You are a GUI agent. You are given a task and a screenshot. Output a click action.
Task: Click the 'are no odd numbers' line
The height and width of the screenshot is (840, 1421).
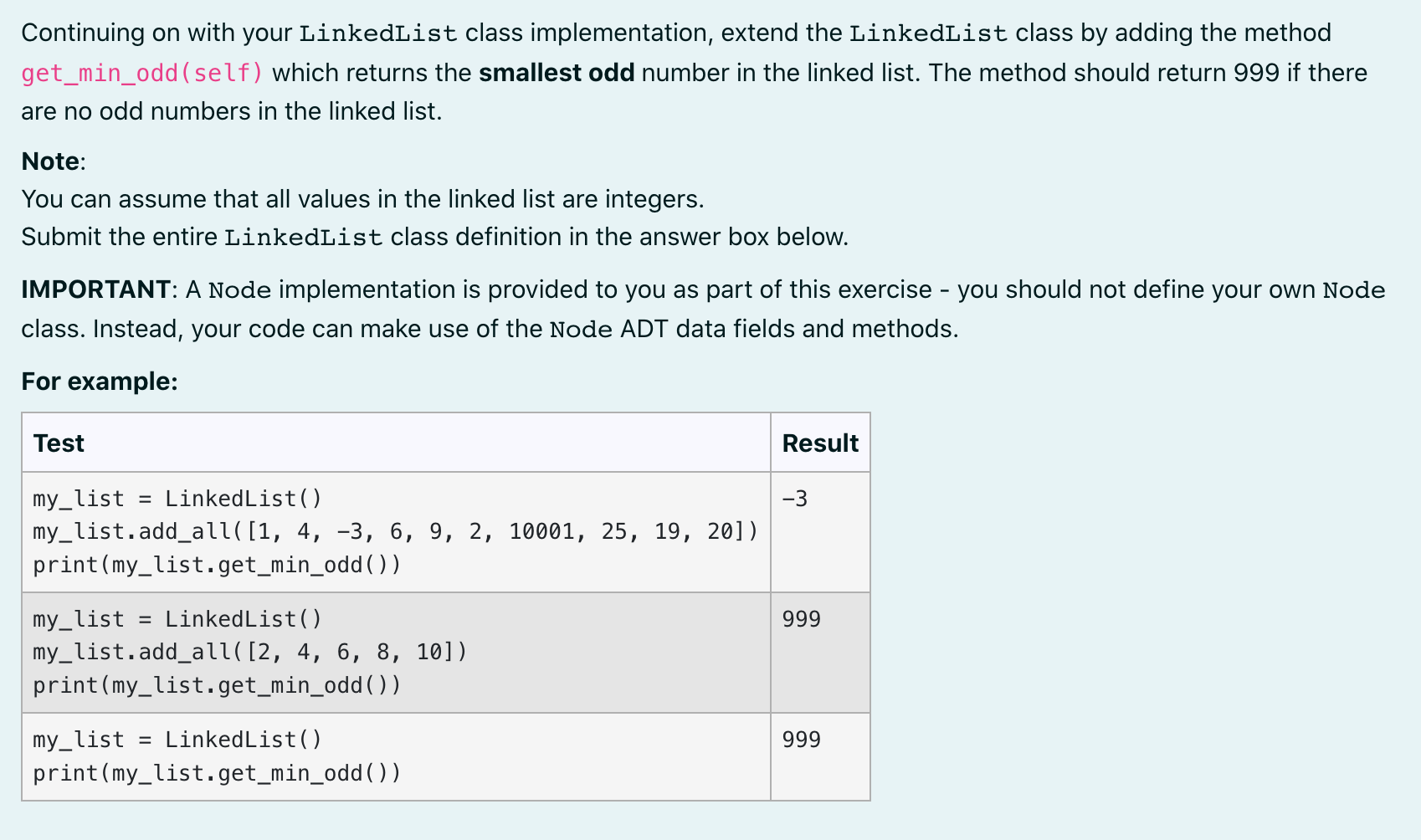coord(231,111)
